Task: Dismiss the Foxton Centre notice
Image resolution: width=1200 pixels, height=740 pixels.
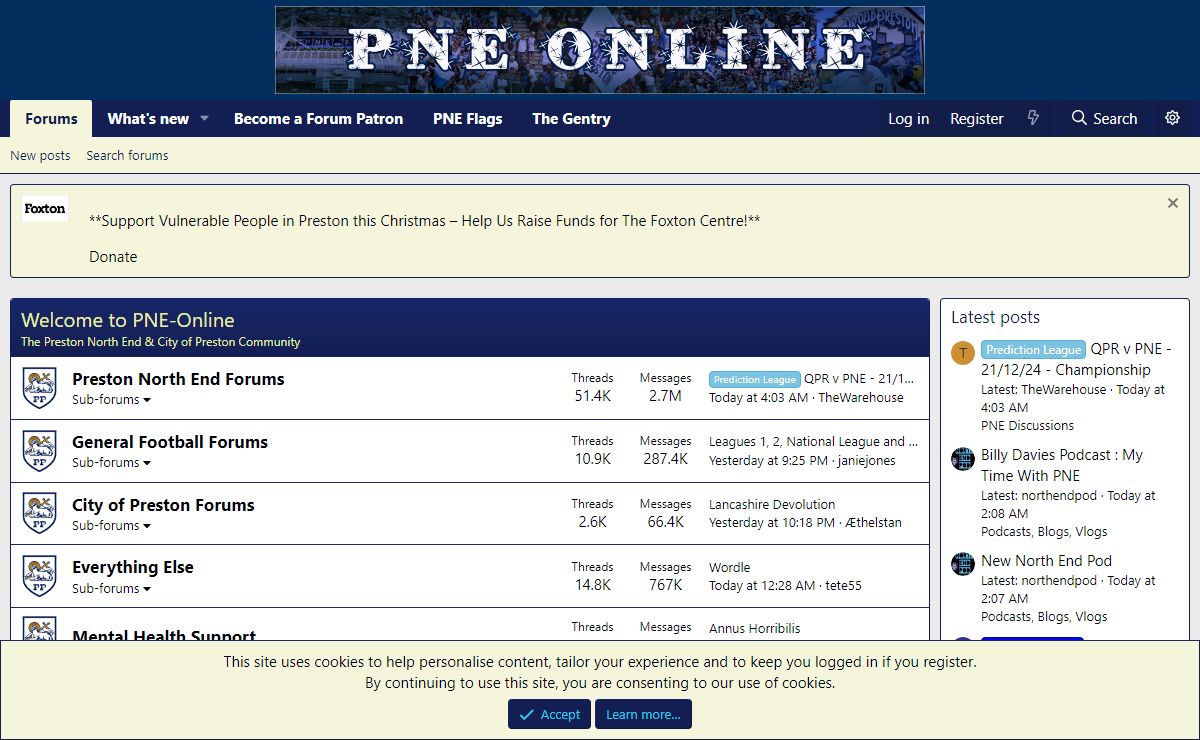Action: pyautogui.click(x=1173, y=203)
